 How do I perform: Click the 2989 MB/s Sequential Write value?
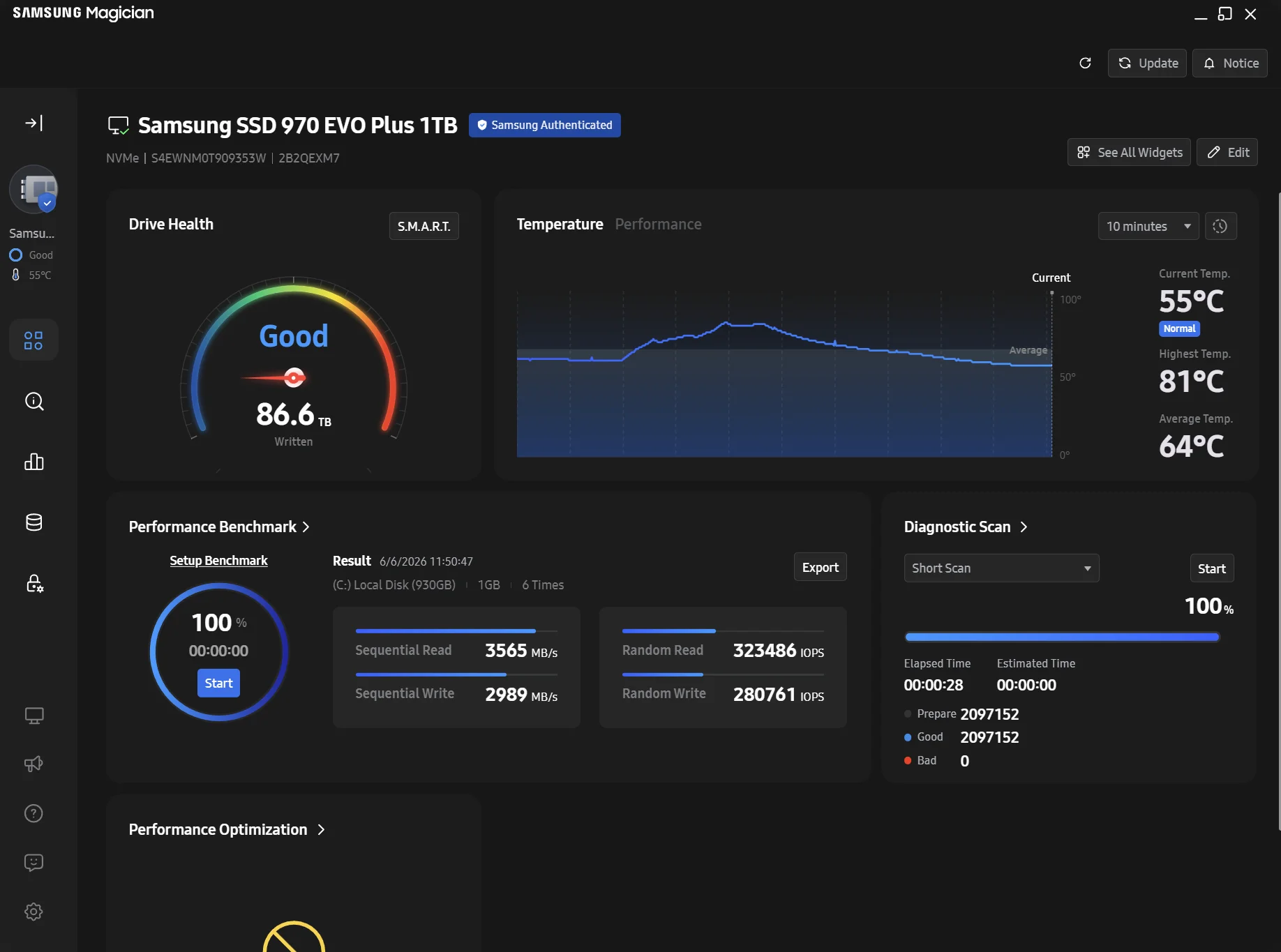coord(521,695)
